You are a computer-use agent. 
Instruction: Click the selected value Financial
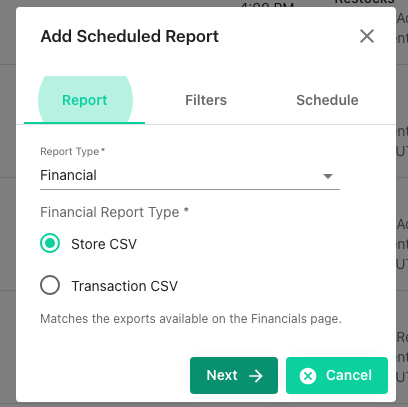tap(68, 175)
